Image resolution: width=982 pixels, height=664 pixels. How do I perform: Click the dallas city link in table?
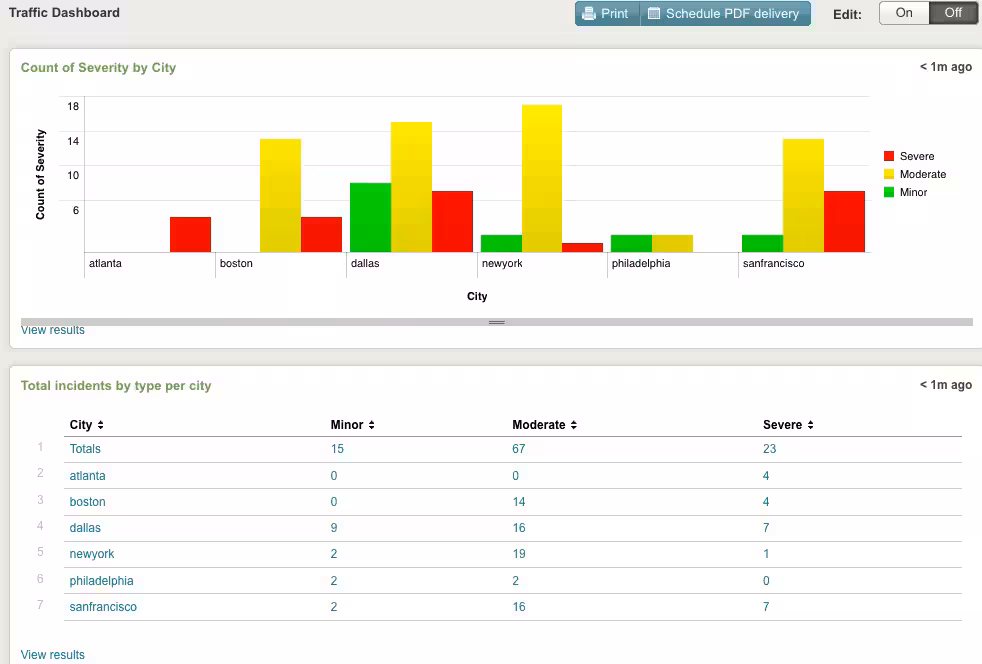[85, 528]
